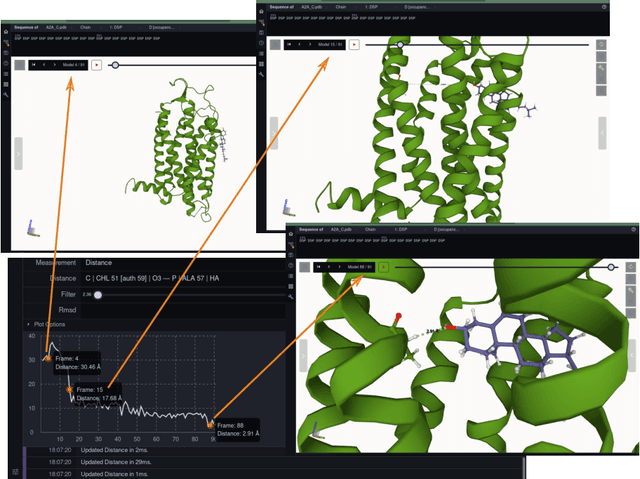Click help icon at top right of Model 88/91 window
The image size is (640, 479).
pyautogui.click(x=634, y=229)
